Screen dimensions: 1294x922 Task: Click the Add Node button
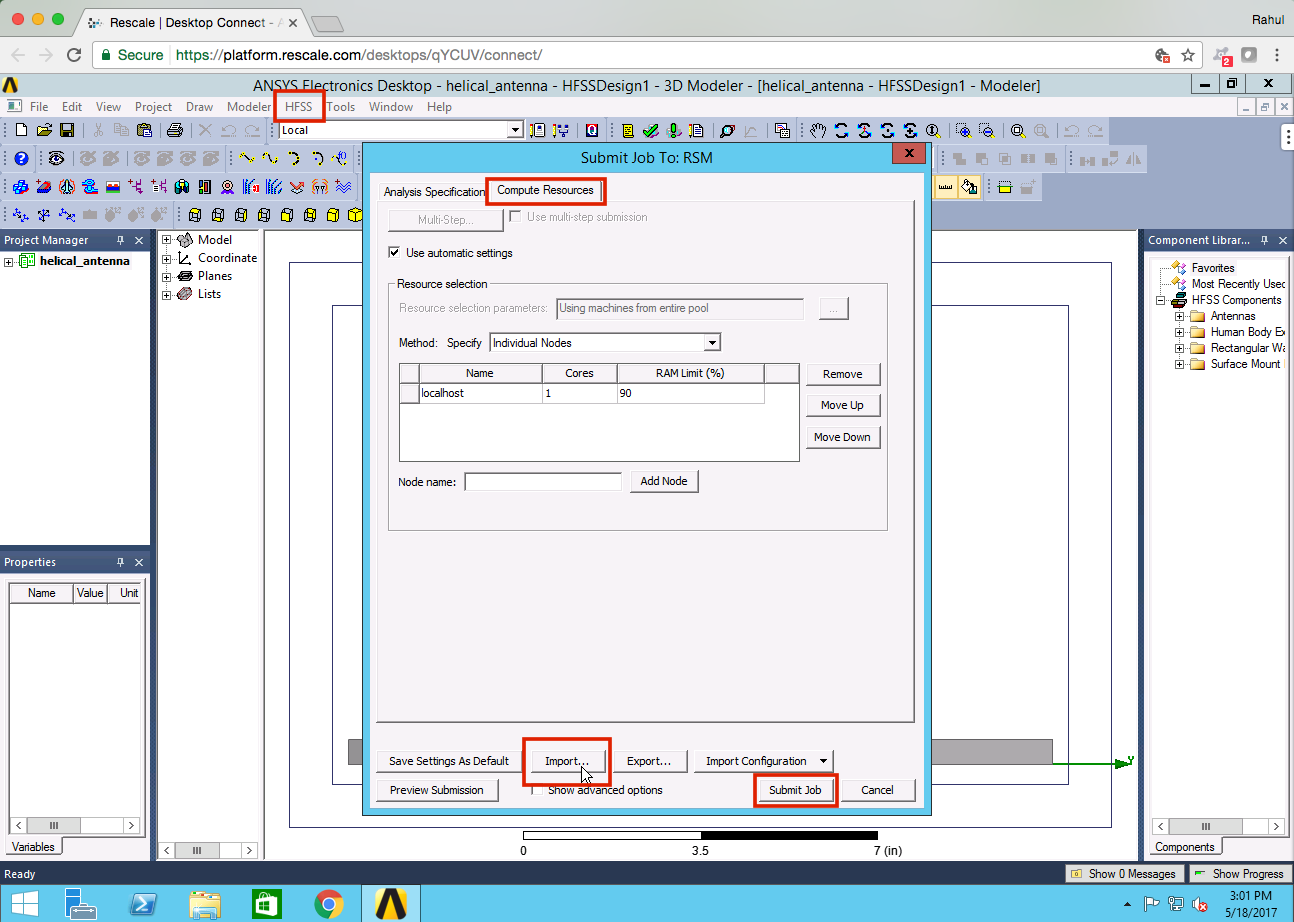click(664, 481)
